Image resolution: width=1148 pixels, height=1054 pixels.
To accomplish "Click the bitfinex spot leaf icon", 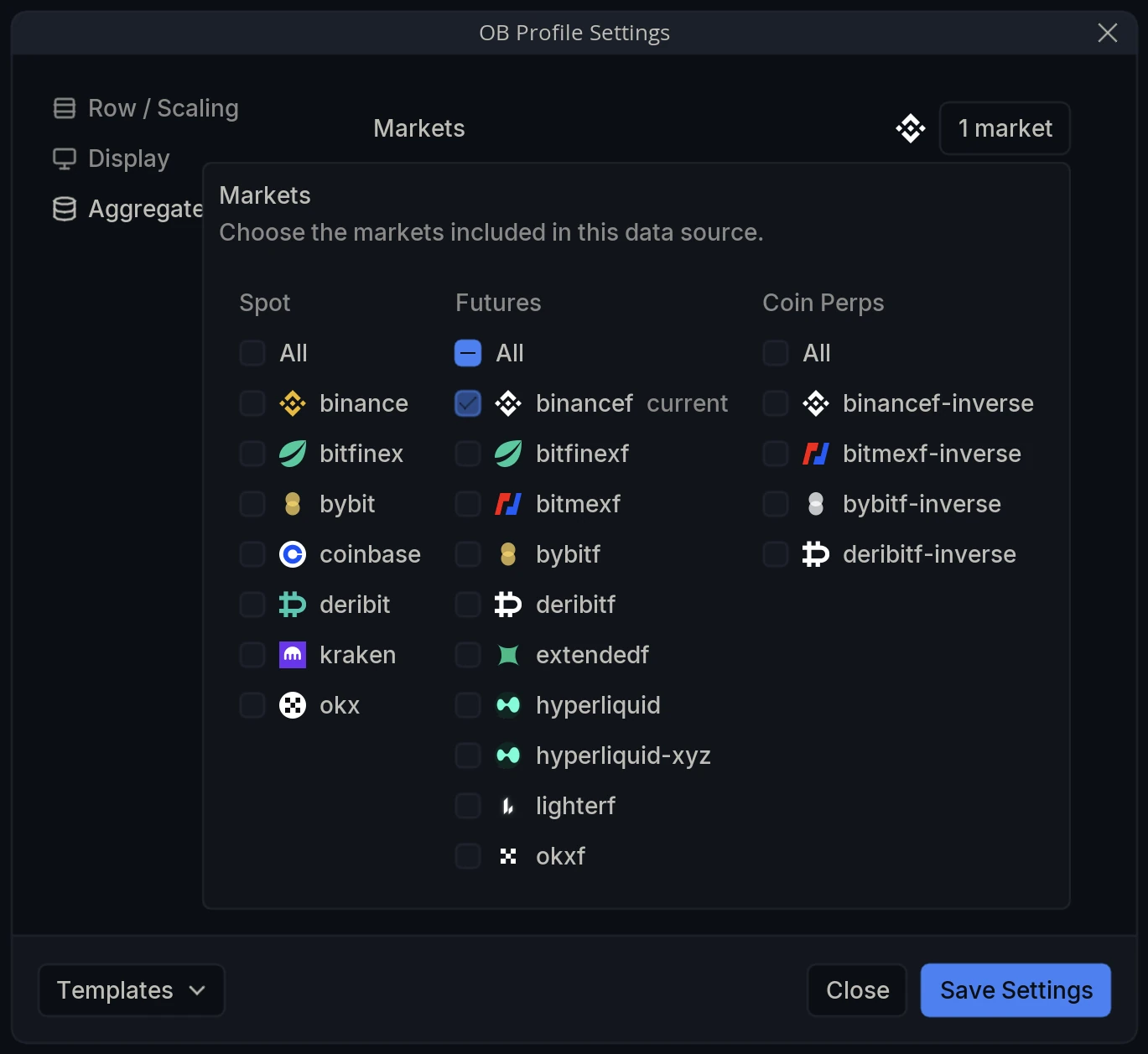I will coord(293,454).
